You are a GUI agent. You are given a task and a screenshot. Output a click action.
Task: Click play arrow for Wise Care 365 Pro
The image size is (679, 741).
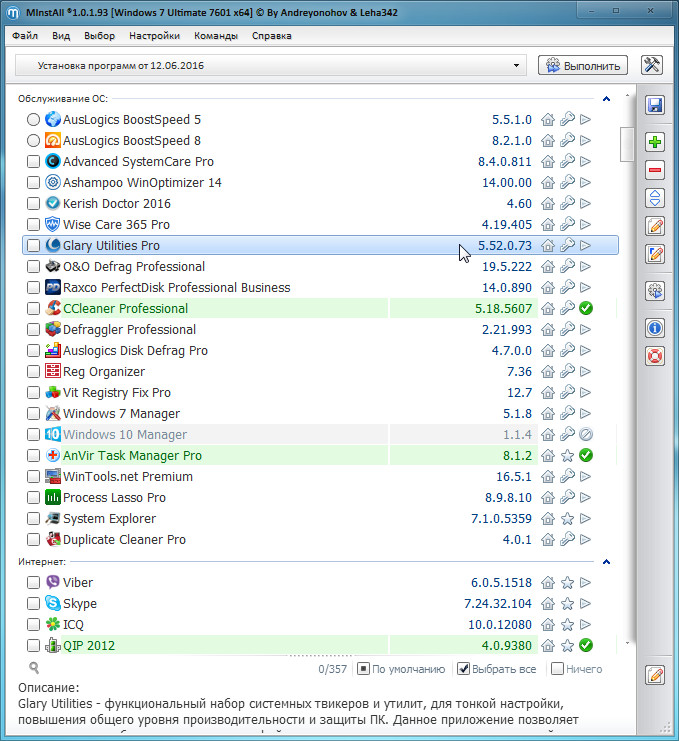pyautogui.click(x=585, y=224)
